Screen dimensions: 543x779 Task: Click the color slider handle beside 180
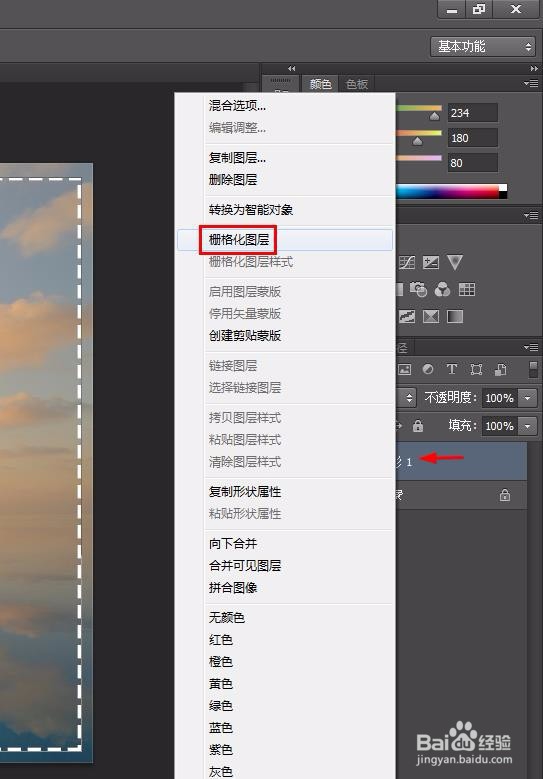(x=417, y=142)
